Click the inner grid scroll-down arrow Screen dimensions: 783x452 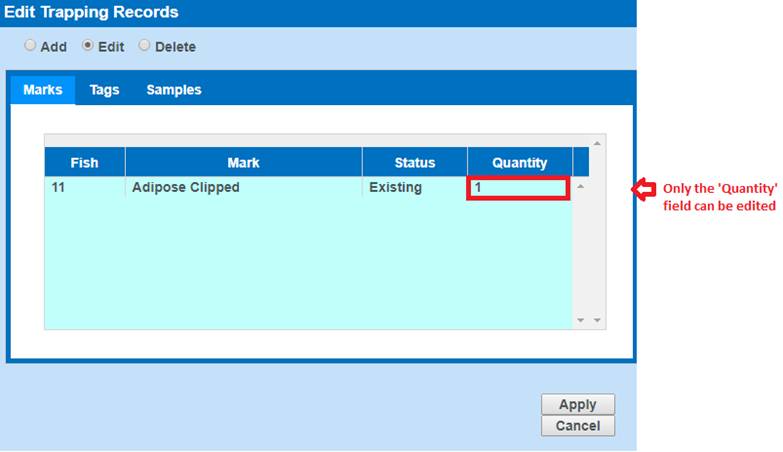pos(581,320)
